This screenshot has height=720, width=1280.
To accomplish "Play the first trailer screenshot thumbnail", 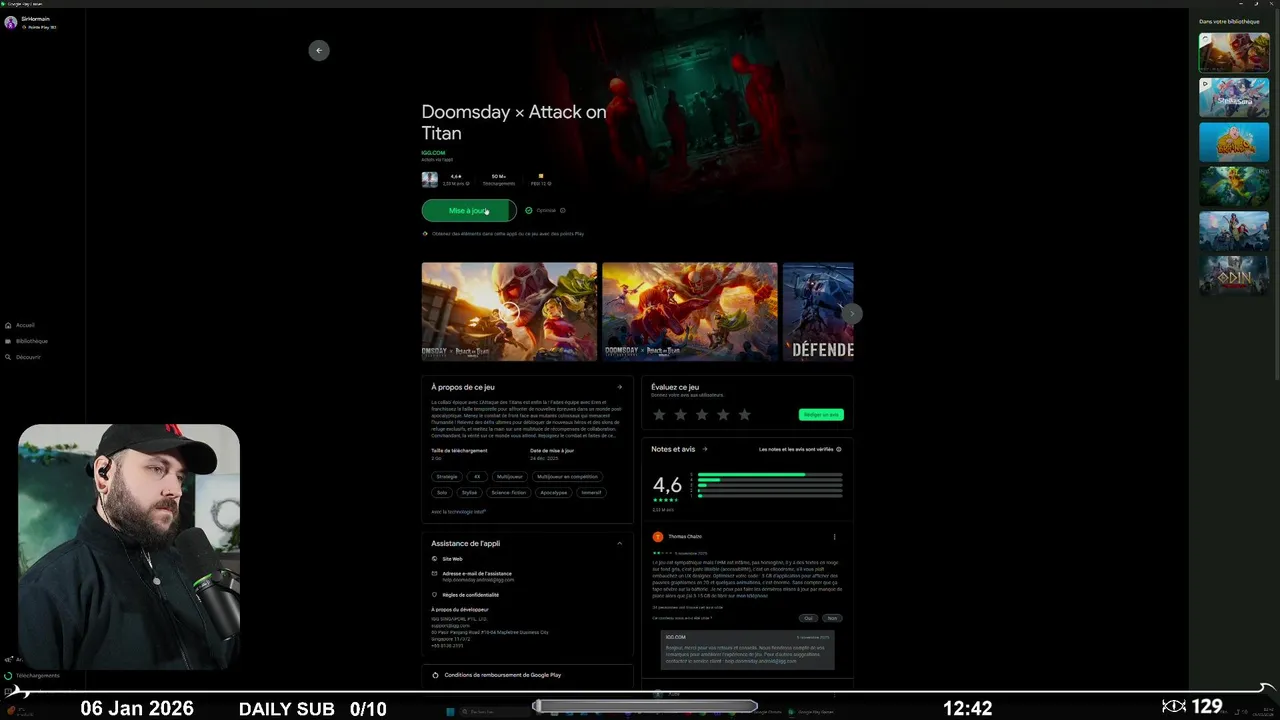I will click(509, 311).
